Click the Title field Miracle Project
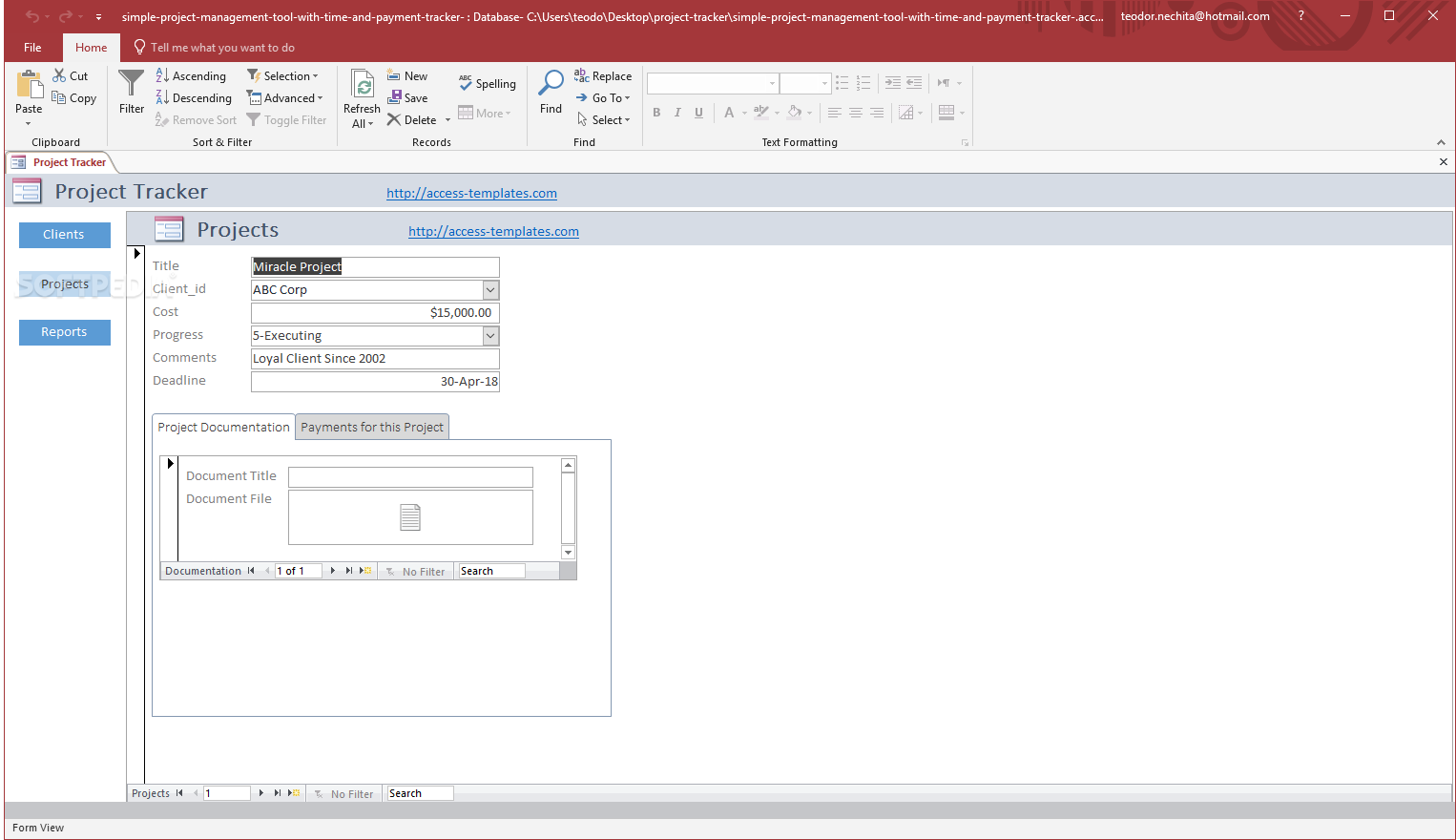Image resolution: width=1456 pixels, height=840 pixels. (375, 266)
